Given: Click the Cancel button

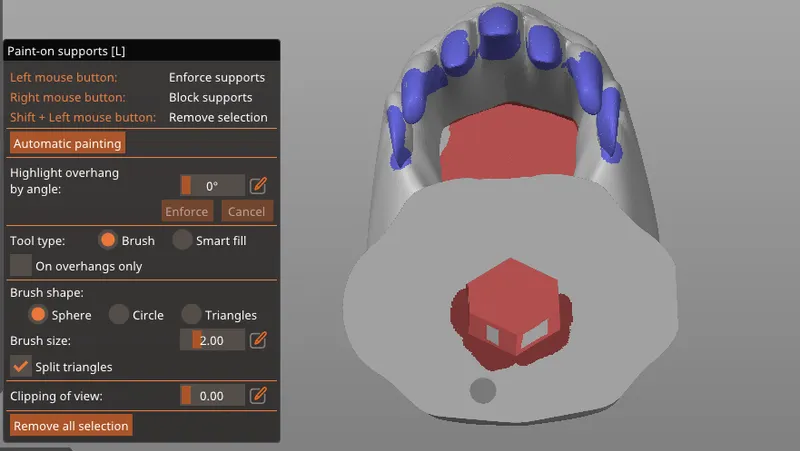Looking at the screenshot, I should [246, 211].
